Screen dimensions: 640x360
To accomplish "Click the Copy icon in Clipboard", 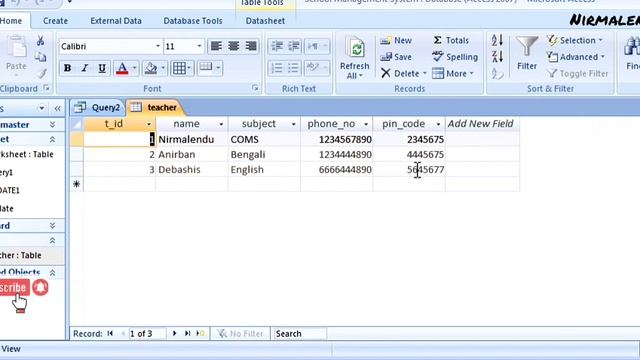I will point(40,57).
